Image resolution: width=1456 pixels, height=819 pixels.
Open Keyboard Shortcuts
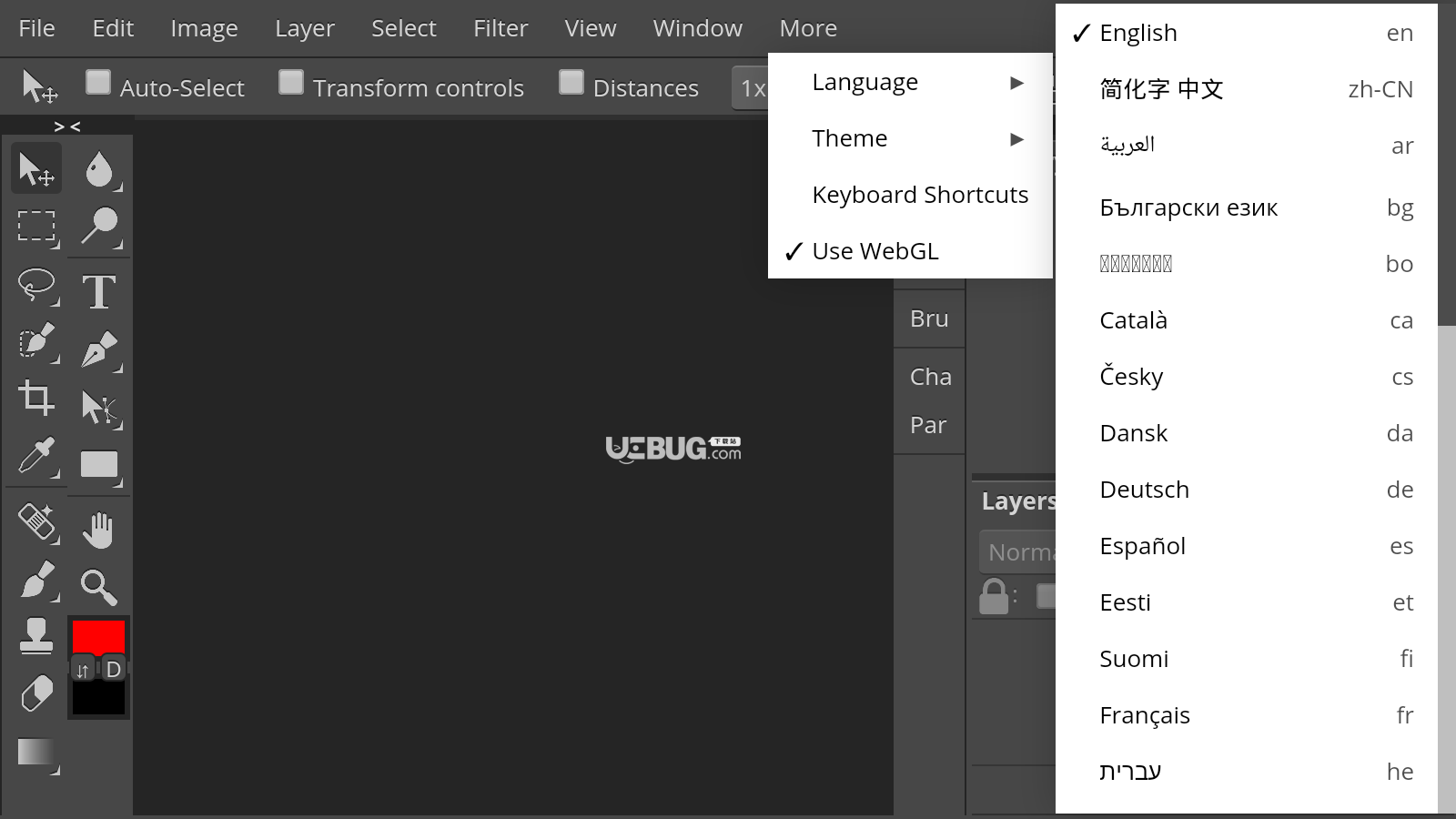tap(910, 195)
